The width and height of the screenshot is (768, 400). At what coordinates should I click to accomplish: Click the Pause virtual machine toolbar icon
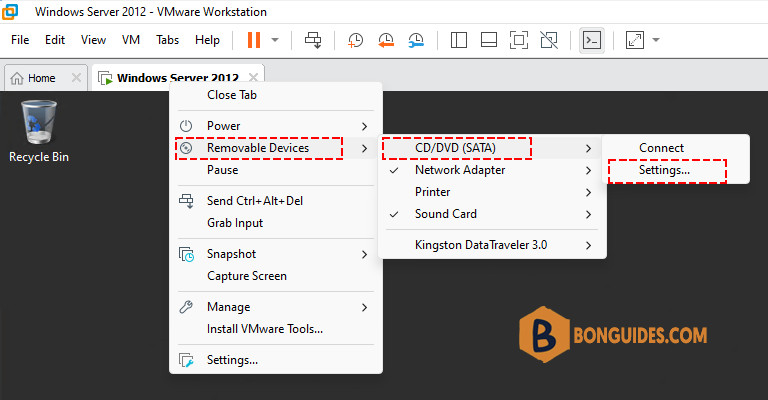point(254,40)
